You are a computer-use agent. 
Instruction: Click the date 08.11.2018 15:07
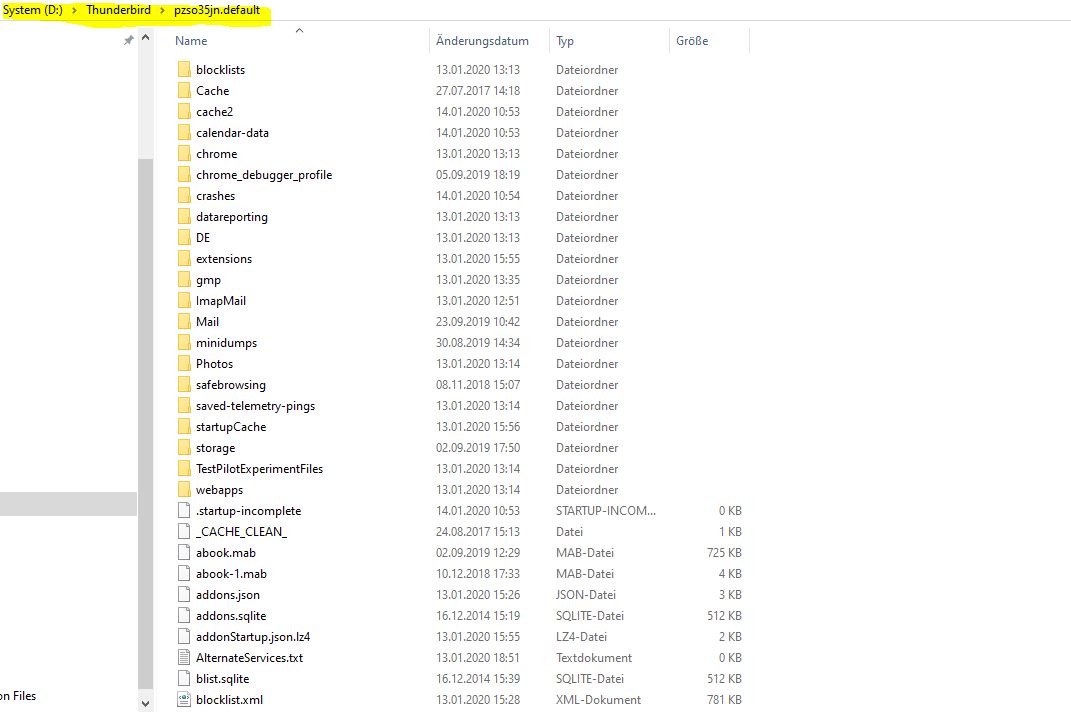(x=477, y=385)
